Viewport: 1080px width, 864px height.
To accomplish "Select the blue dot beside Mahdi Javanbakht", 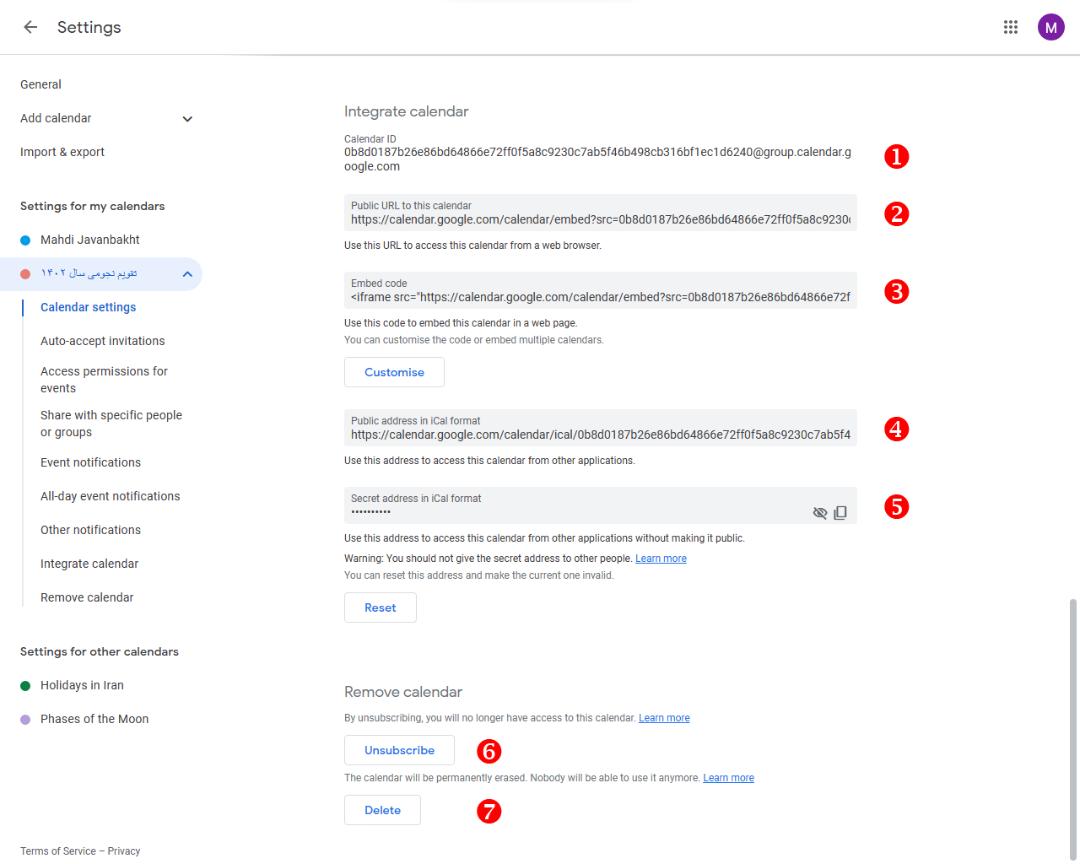I will [x=25, y=240].
